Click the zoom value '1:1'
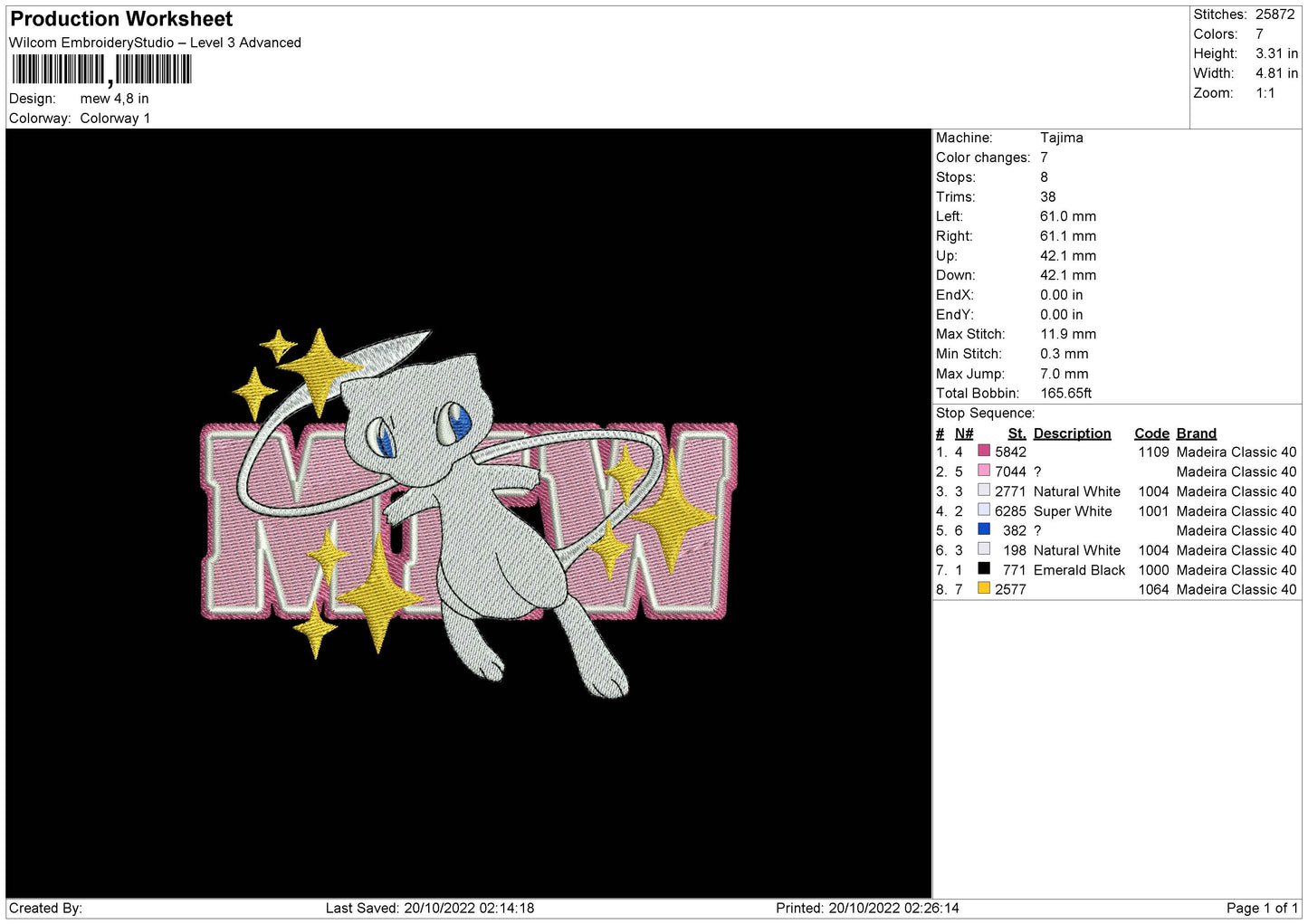The height and width of the screenshot is (924, 1308). pos(1265,93)
